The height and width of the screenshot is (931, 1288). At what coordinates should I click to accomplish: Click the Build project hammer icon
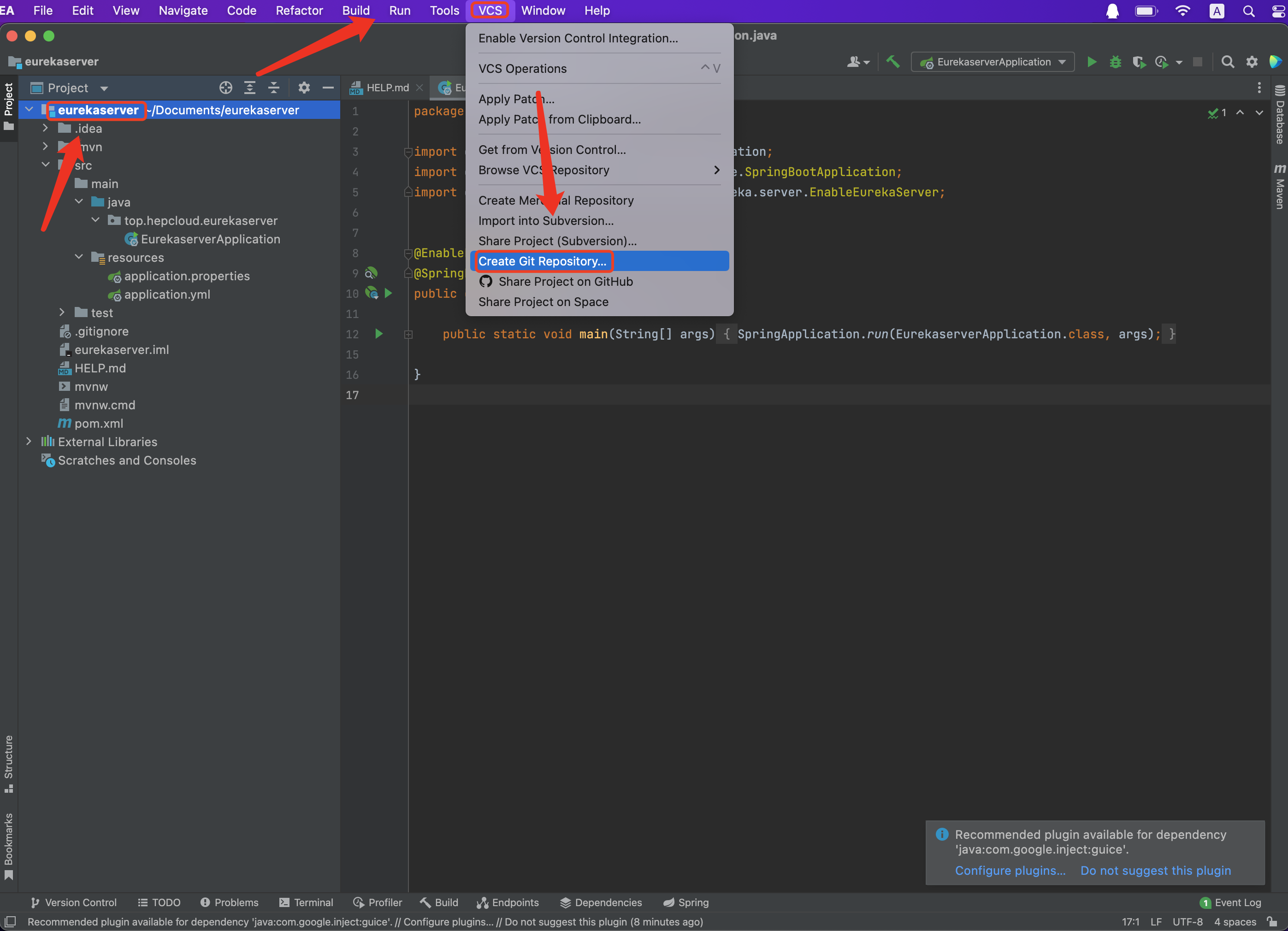coord(893,62)
